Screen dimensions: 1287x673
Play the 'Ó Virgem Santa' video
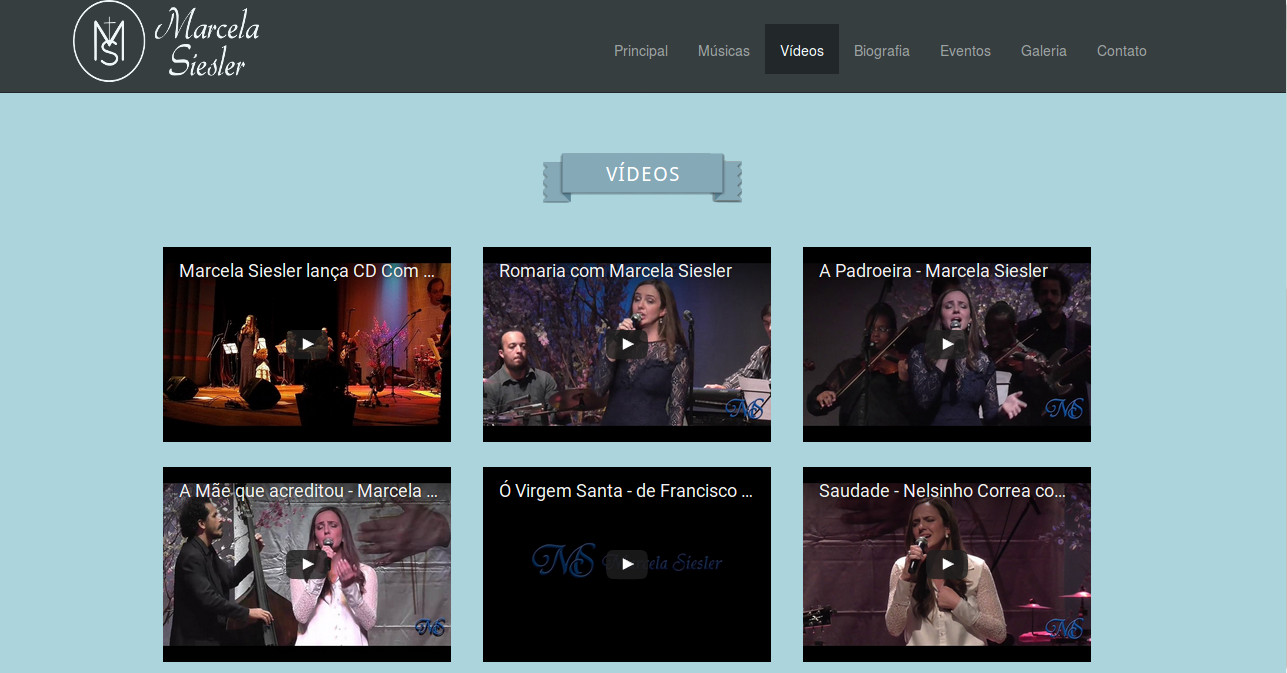(627, 564)
